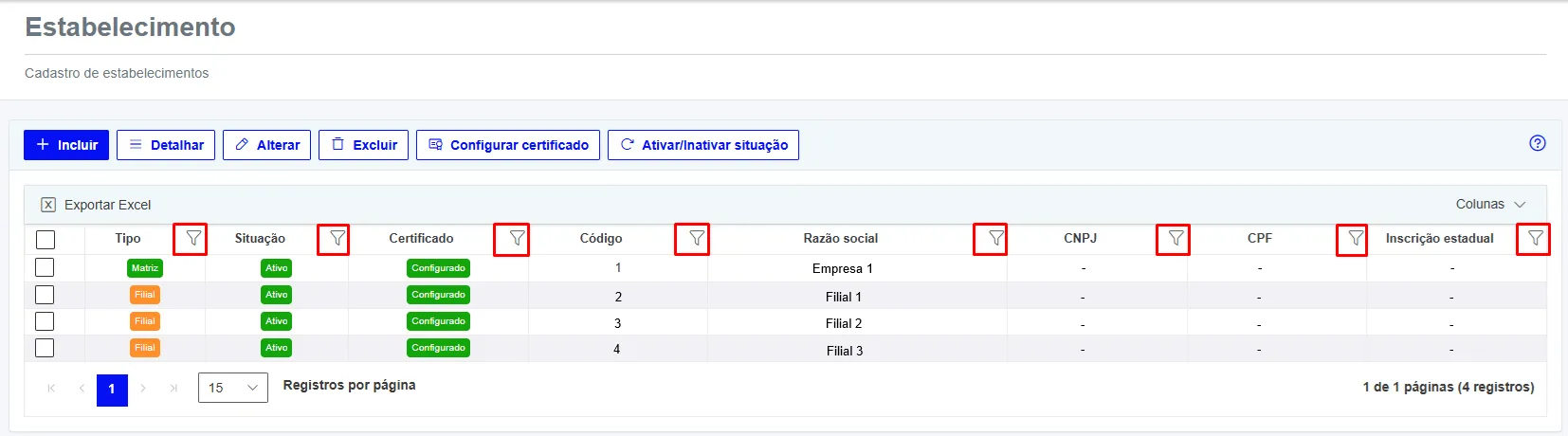Image resolution: width=1568 pixels, height=436 pixels.
Task: Check the select-all checkbox in table header
Action: click(x=46, y=240)
